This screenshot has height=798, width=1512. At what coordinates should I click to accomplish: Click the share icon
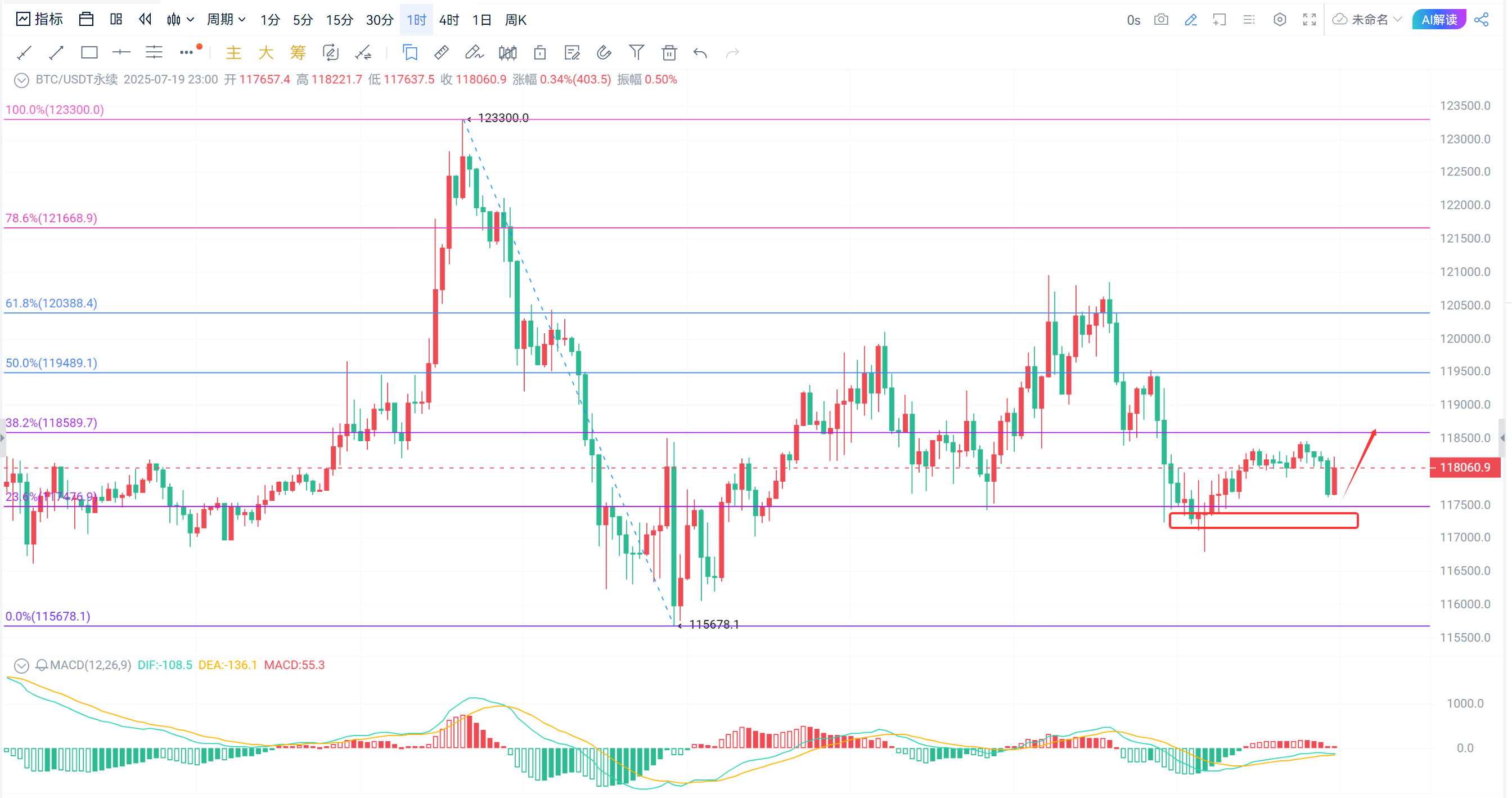pyautogui.click(x=1482, y=20)
